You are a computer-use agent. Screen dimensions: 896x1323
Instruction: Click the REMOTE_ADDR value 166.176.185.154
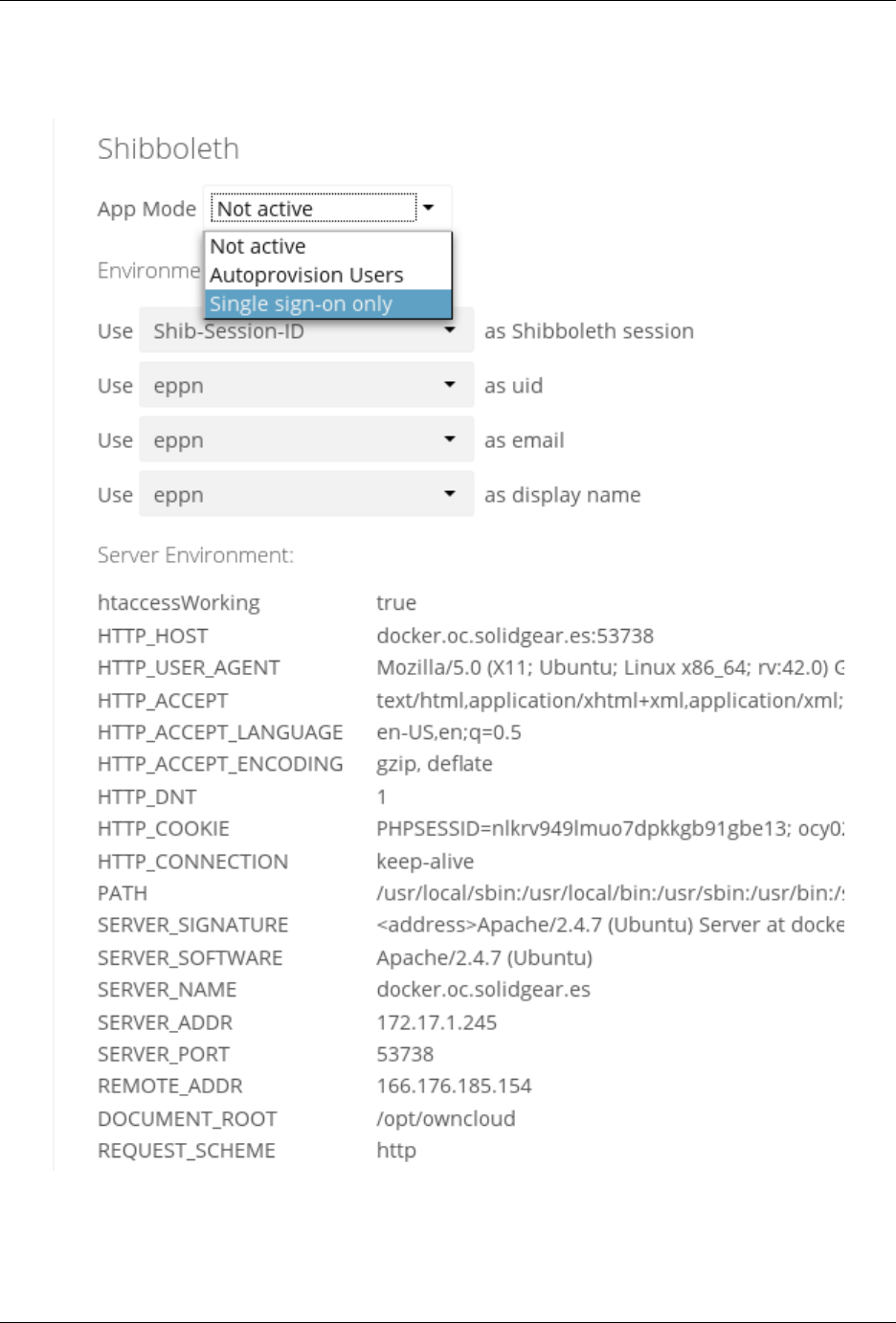point(454,1086)
